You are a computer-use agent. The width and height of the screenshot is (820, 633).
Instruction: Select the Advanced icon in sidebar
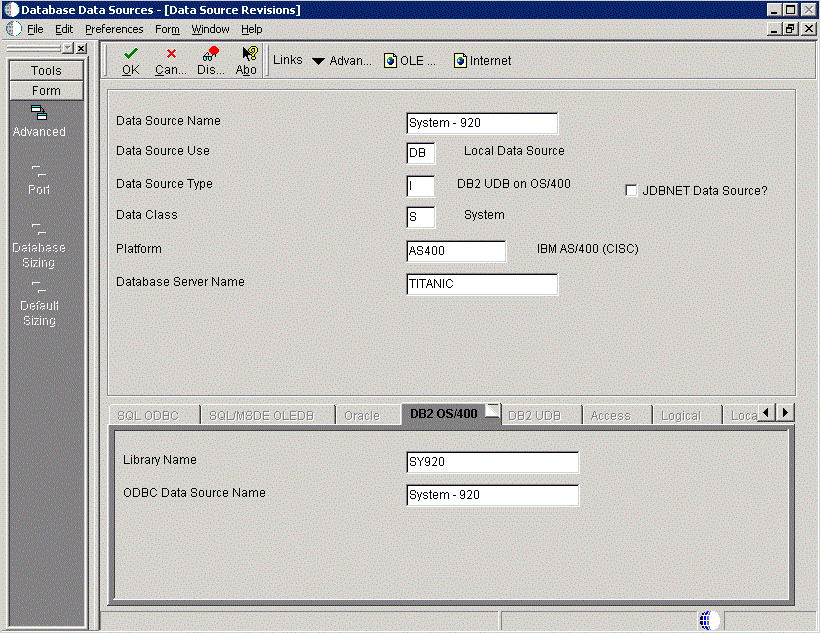[x=39, y=113]
